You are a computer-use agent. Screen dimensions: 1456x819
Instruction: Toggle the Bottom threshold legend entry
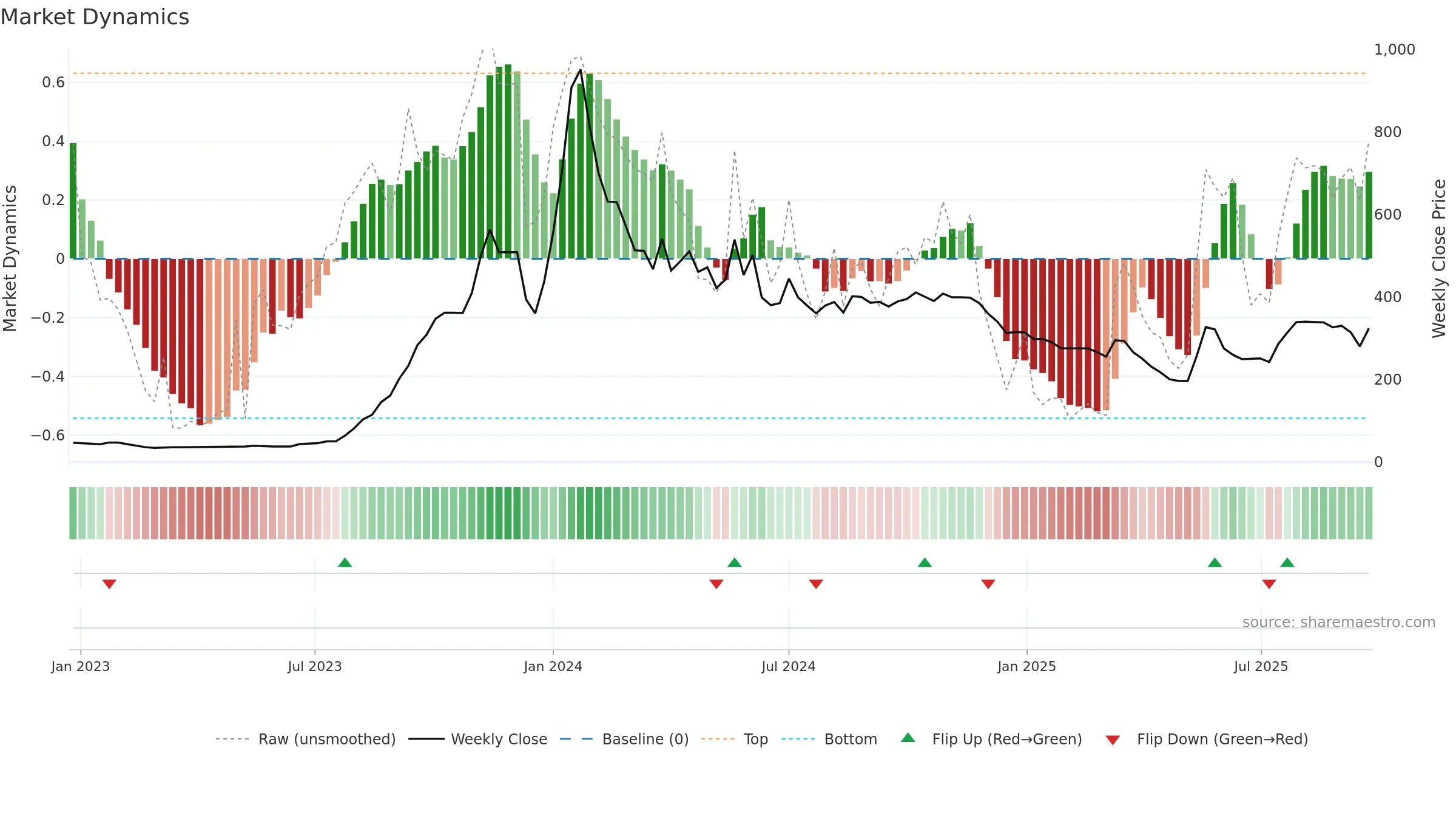(829, 739)
